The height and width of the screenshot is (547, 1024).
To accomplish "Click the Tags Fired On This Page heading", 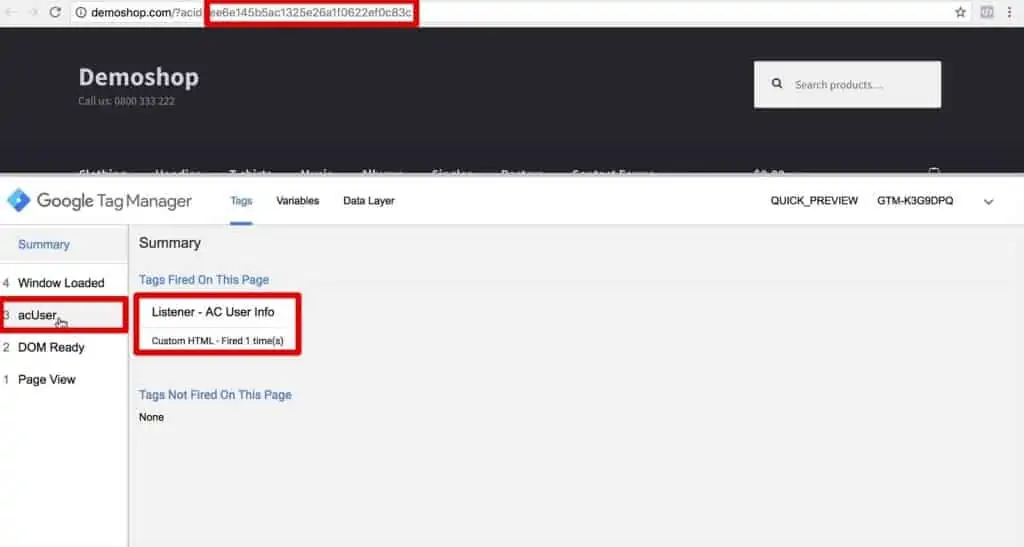I will click(204, 279).
